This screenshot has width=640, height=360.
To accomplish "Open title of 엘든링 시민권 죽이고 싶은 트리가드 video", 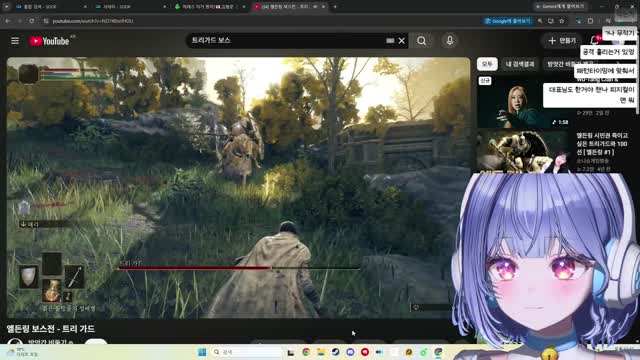I will click(602, 143).
